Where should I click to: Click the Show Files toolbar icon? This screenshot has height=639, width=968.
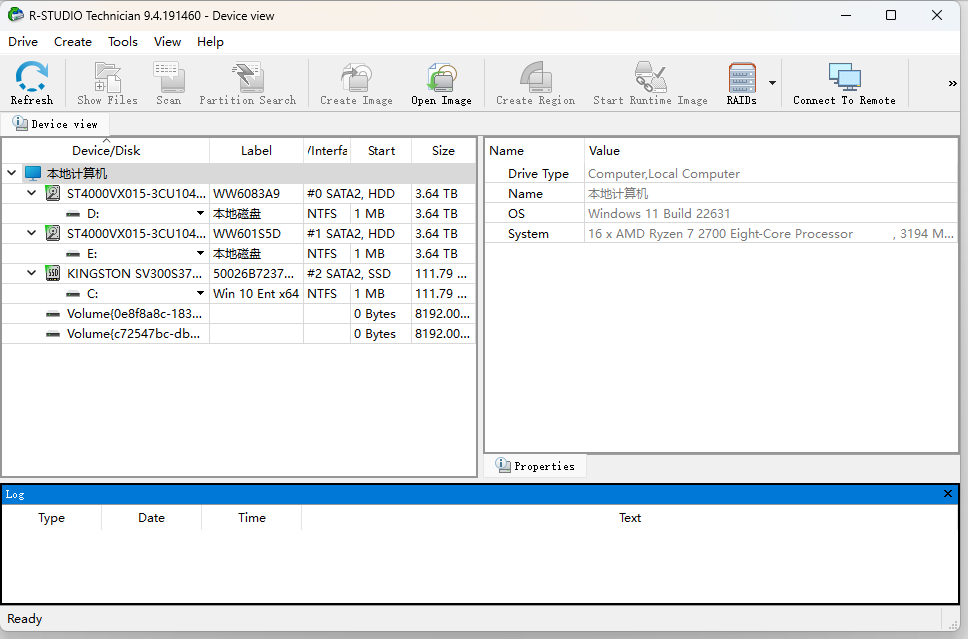tap(107, 83)
